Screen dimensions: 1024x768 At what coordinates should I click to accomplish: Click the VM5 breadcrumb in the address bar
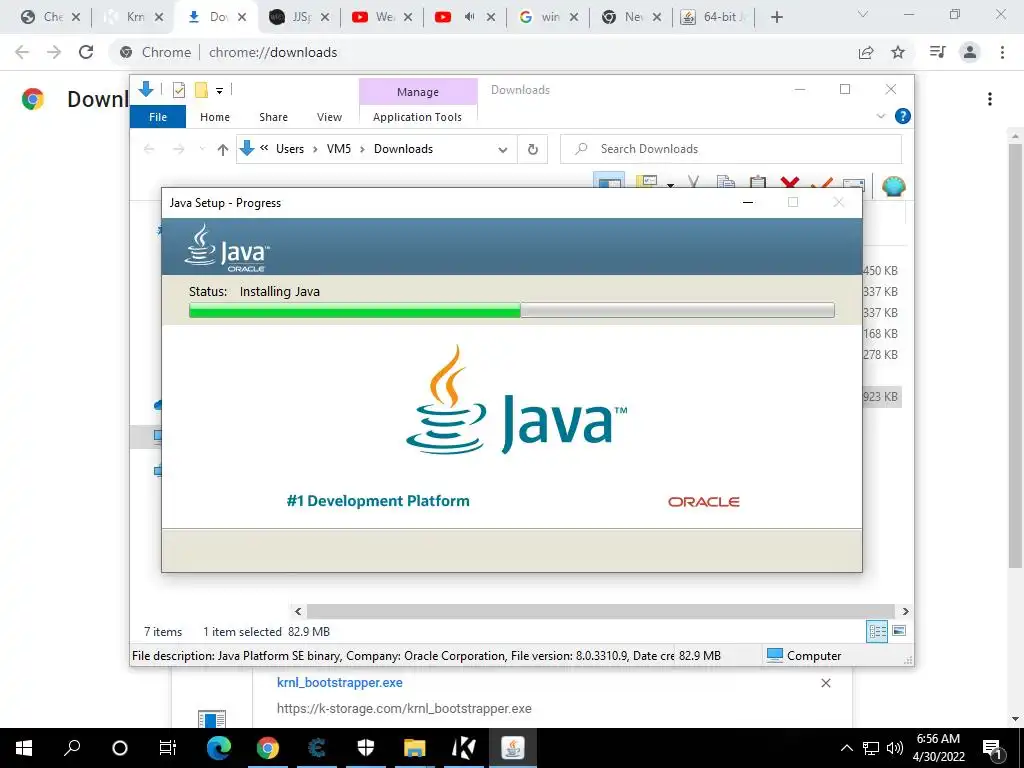pos(339,149)
